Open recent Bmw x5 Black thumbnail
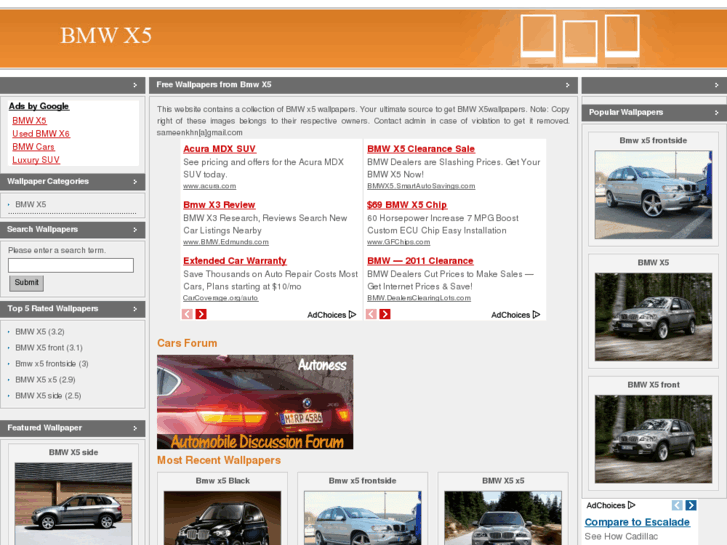Viewport: 727px width, 545px height. (223, 518)
